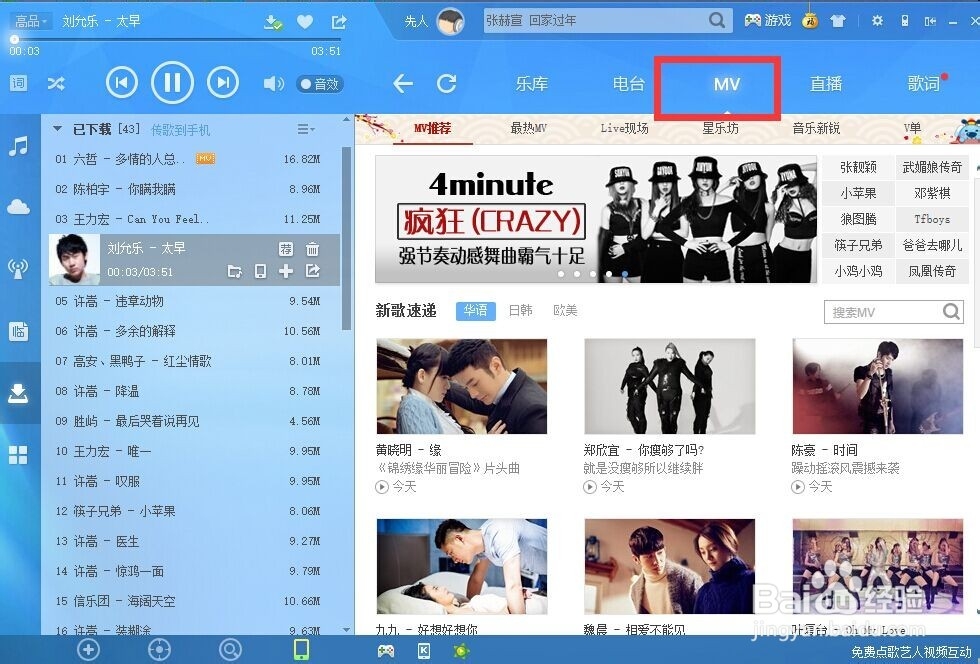Open the apps grid sidebar icon

point(18,455)
